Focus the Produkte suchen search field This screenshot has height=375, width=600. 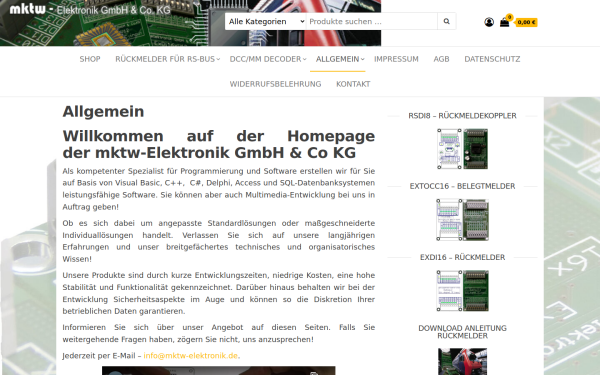pyautogui.click(x=372, y=21)
